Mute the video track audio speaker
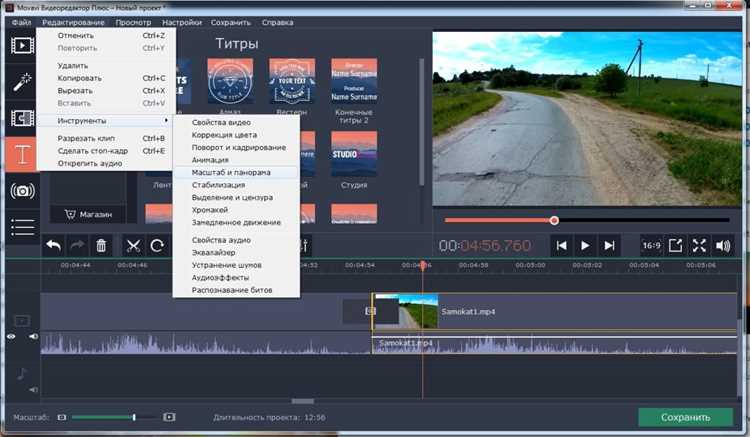Viewport: 750px width, 437px height. 33,337
